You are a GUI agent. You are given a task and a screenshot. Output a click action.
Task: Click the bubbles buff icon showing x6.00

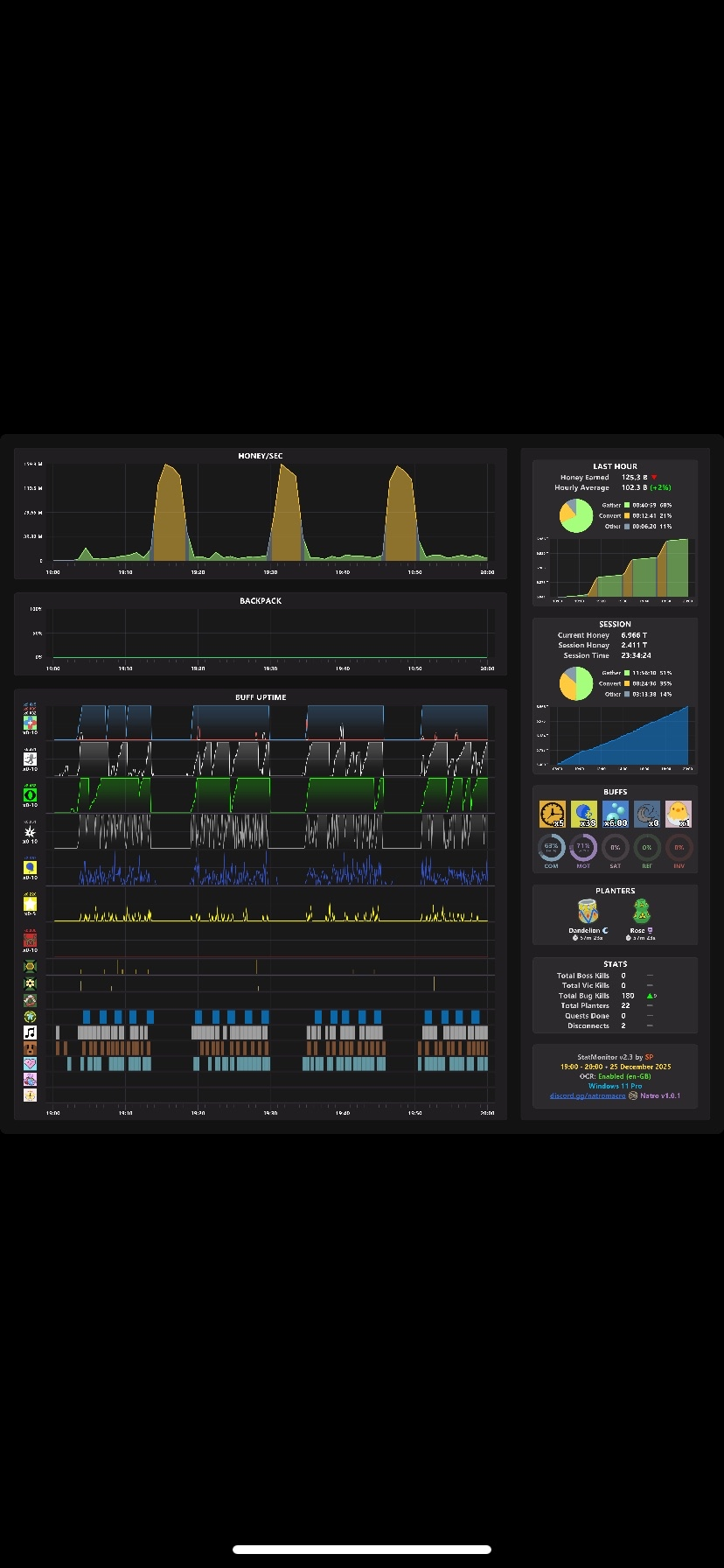point(616,815)
